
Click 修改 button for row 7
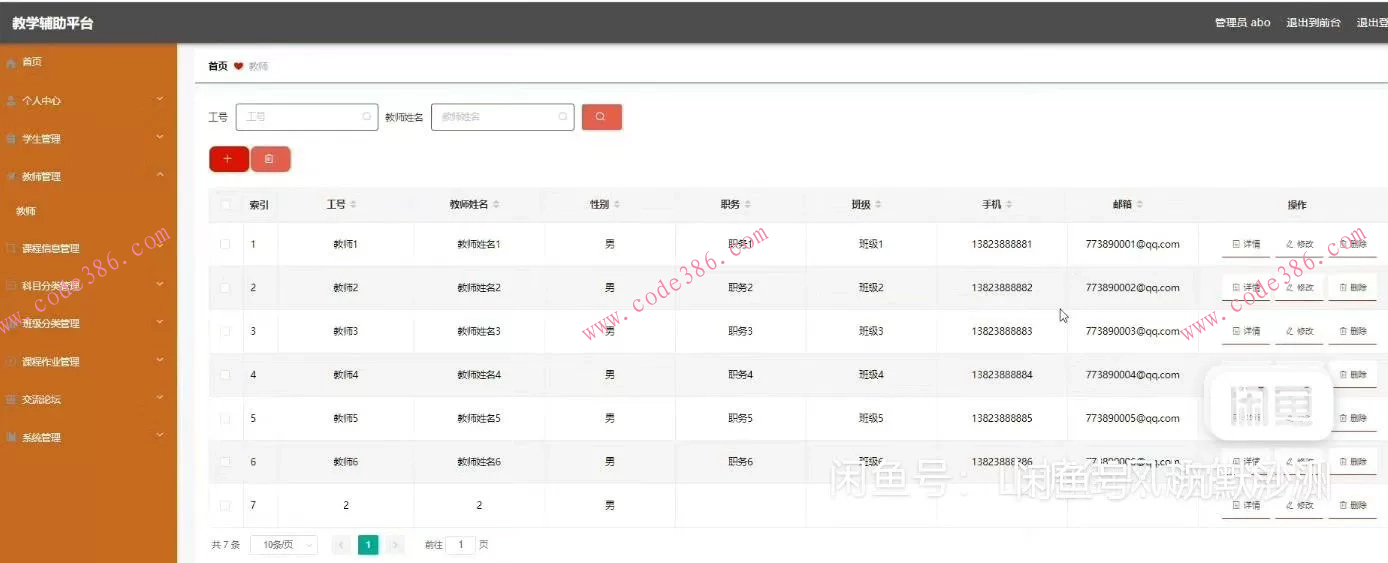tap(1299, 506)
